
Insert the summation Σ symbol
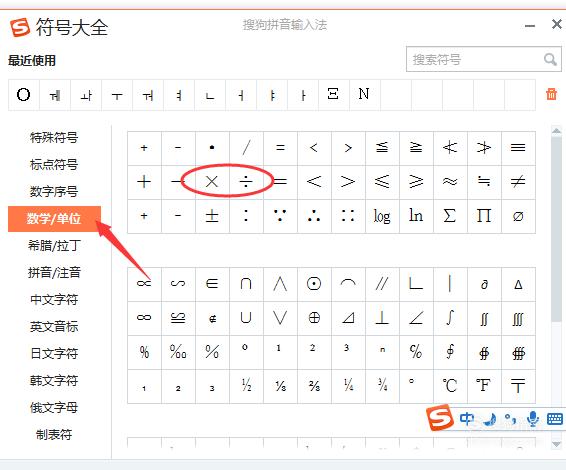tap(450, 216)
